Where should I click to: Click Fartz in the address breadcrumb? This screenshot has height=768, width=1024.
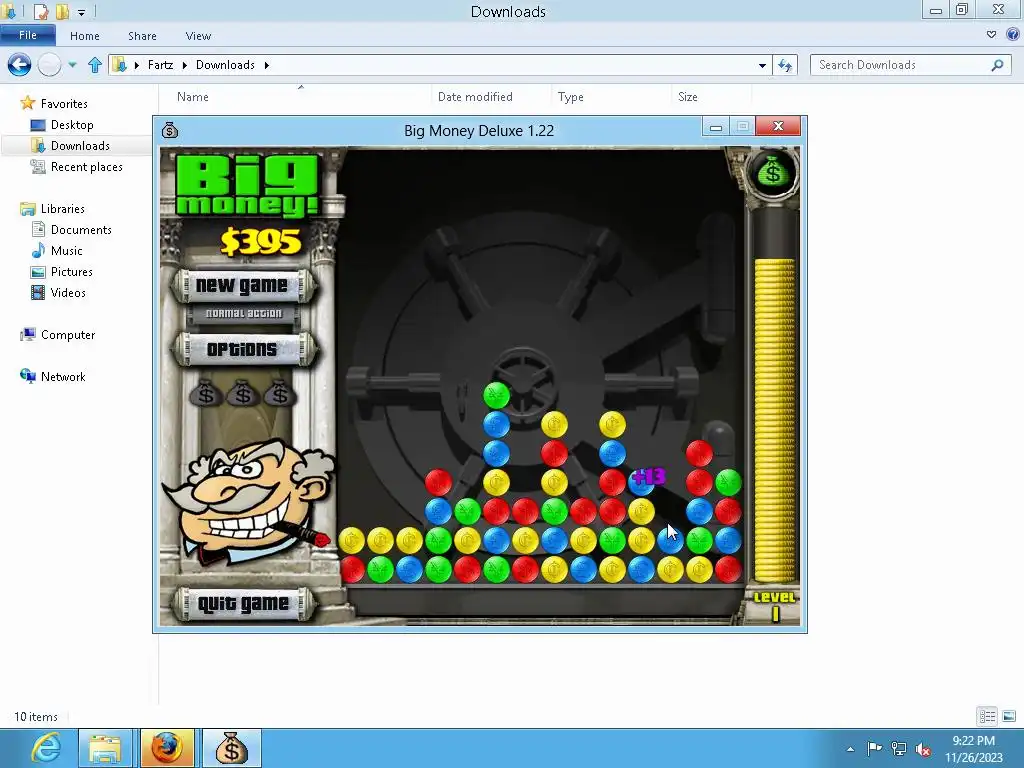[x=161, y=65]
